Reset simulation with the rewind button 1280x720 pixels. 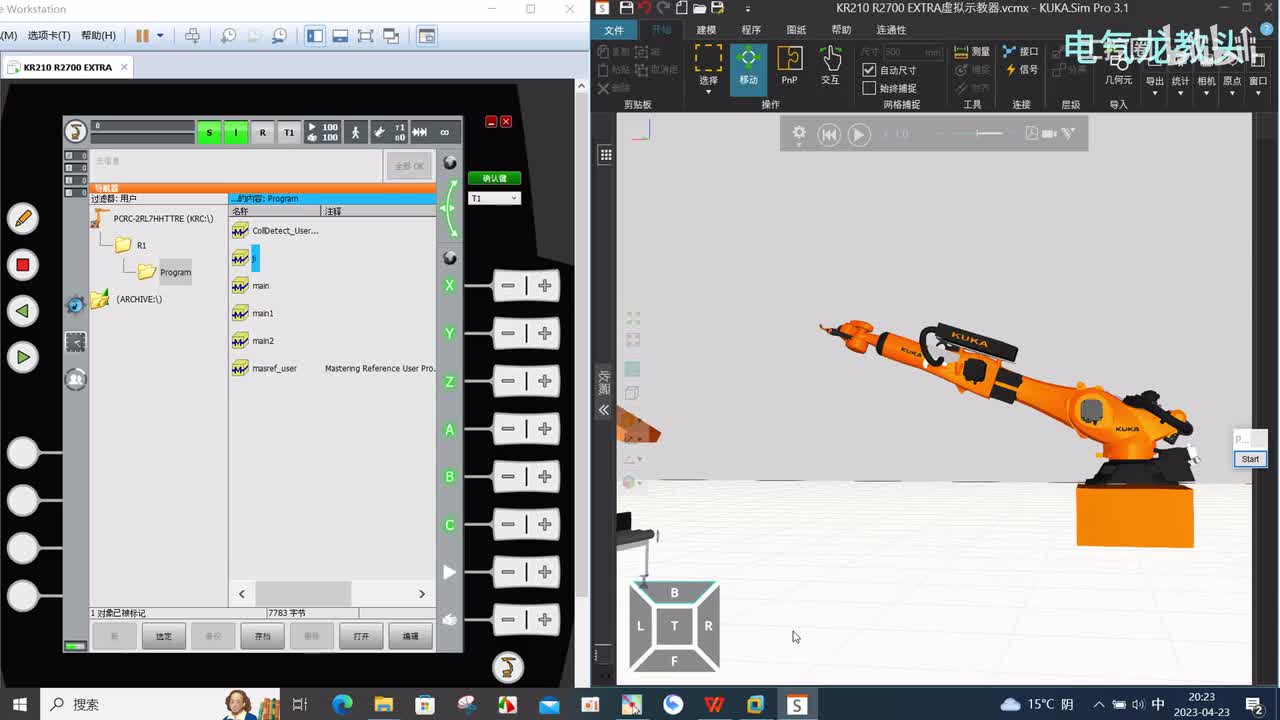point(829,134)
